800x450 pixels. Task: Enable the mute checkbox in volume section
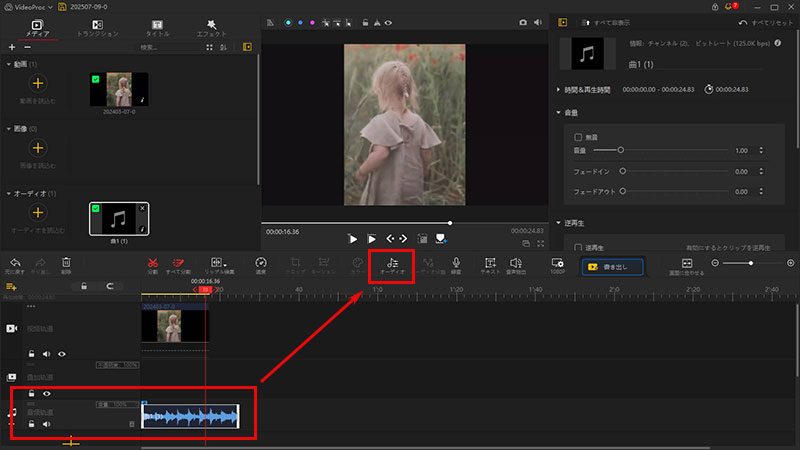coord(578,137)
